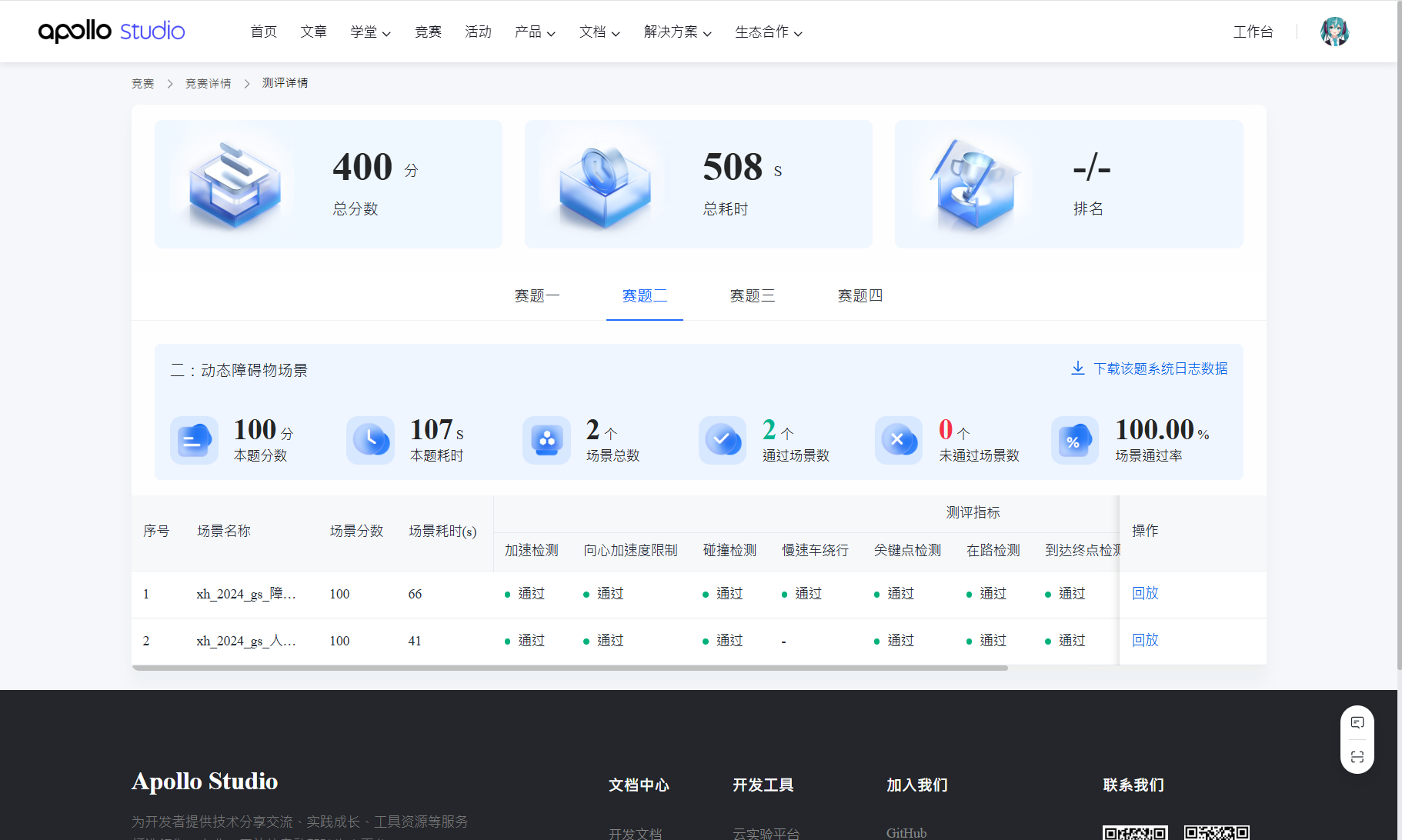Click the table's horizontal scrollbar
This screenshot has width=1402, height=840.
[569, 668]
